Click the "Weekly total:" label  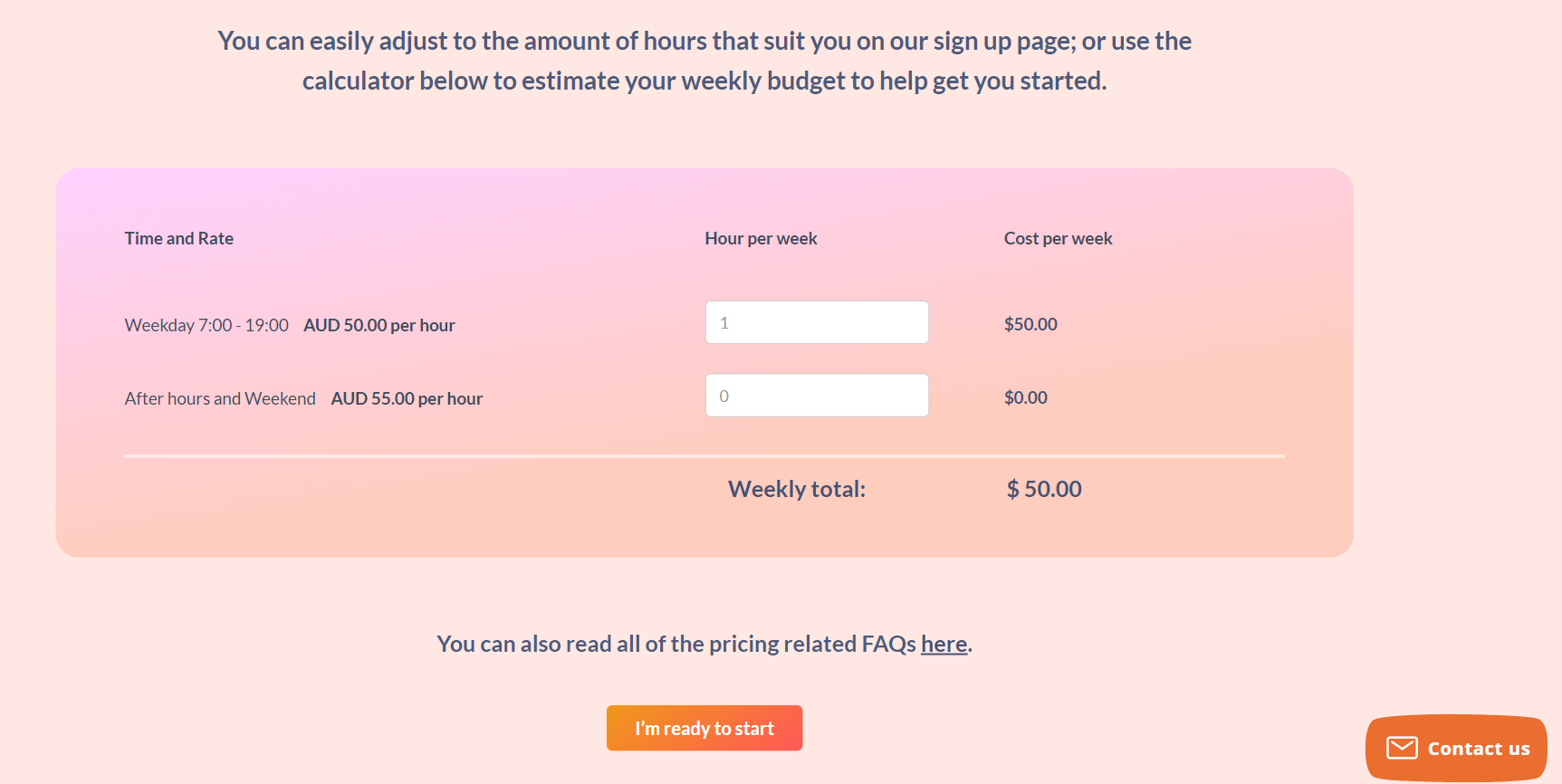click(x=797, y=489)
